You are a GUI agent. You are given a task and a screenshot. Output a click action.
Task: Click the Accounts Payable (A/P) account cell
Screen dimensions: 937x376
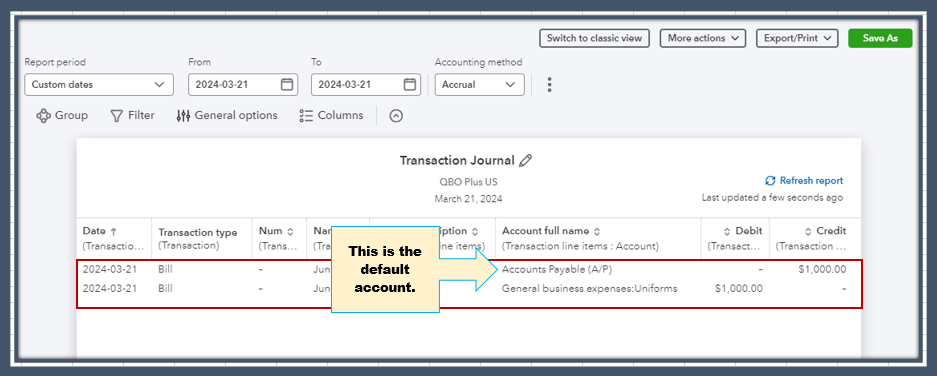(x=556, y=269)
